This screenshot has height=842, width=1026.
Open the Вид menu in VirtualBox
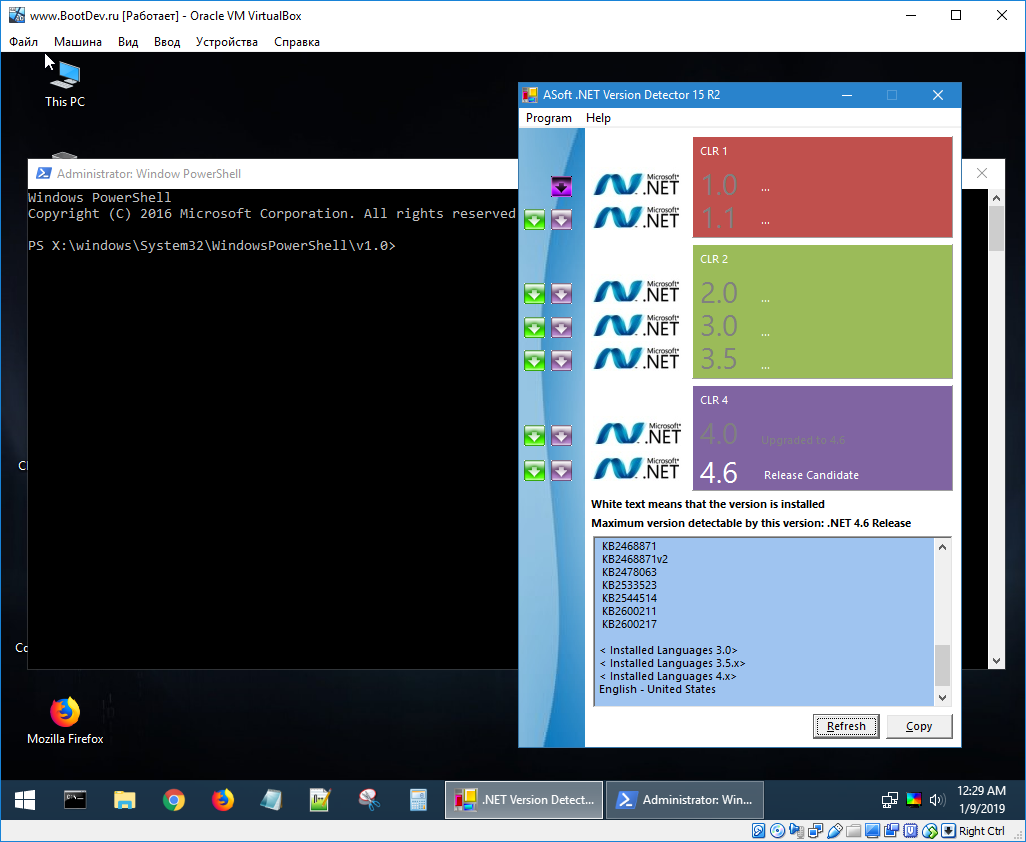128,42
